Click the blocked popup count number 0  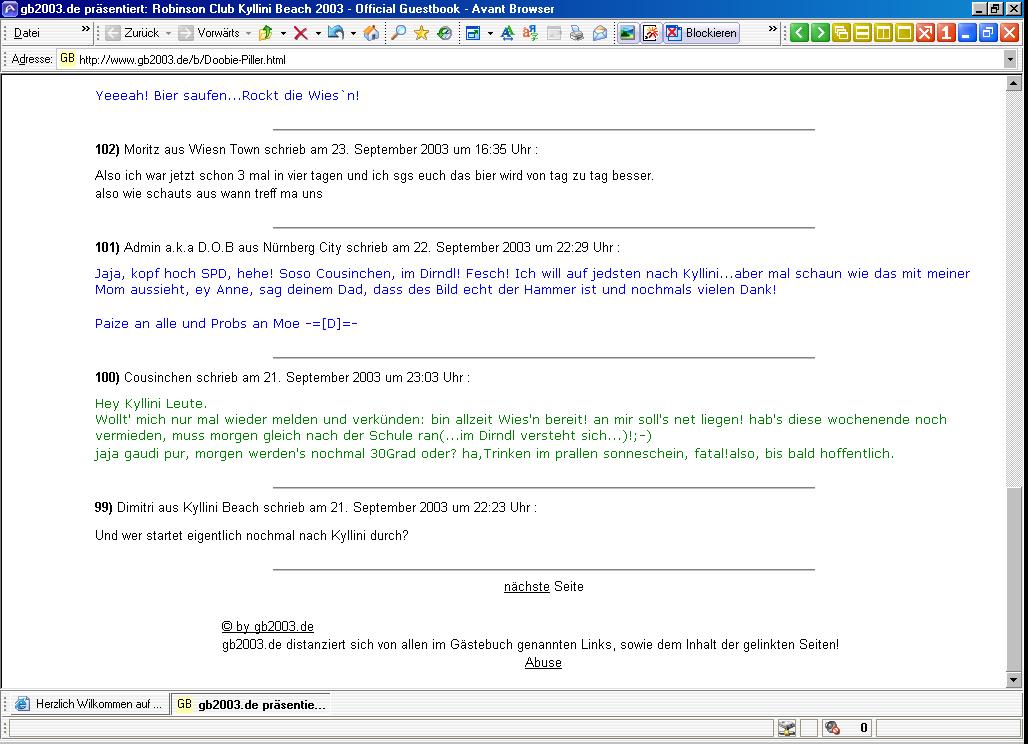tap(863, 728)
